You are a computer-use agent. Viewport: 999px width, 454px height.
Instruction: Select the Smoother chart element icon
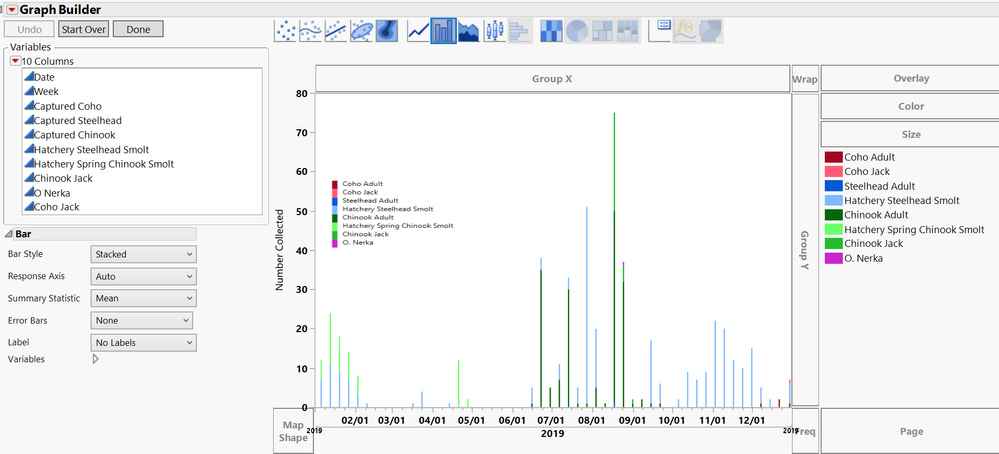[x=311, y=31]
